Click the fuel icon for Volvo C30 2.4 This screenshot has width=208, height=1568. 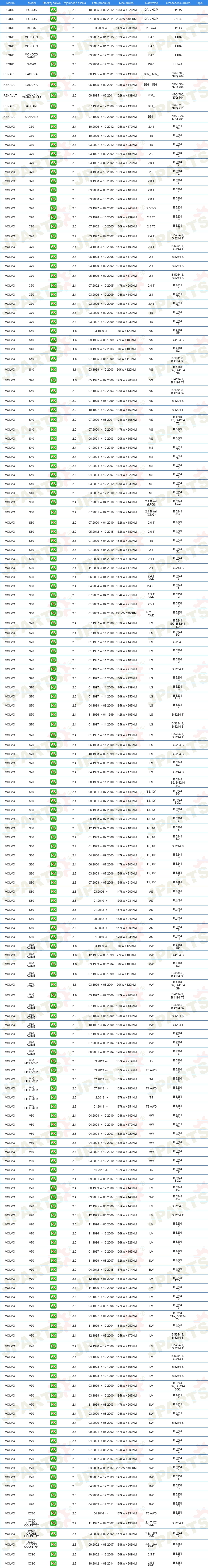click(53, 127)
